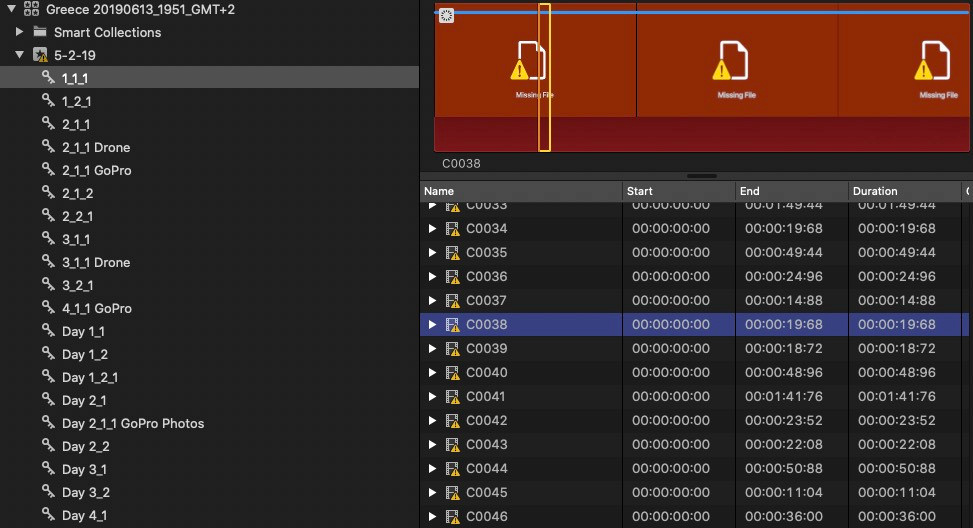Click the C0038 label under the filmstrip
The width and height of the screenshot is (973, 528).
[461, 163]
